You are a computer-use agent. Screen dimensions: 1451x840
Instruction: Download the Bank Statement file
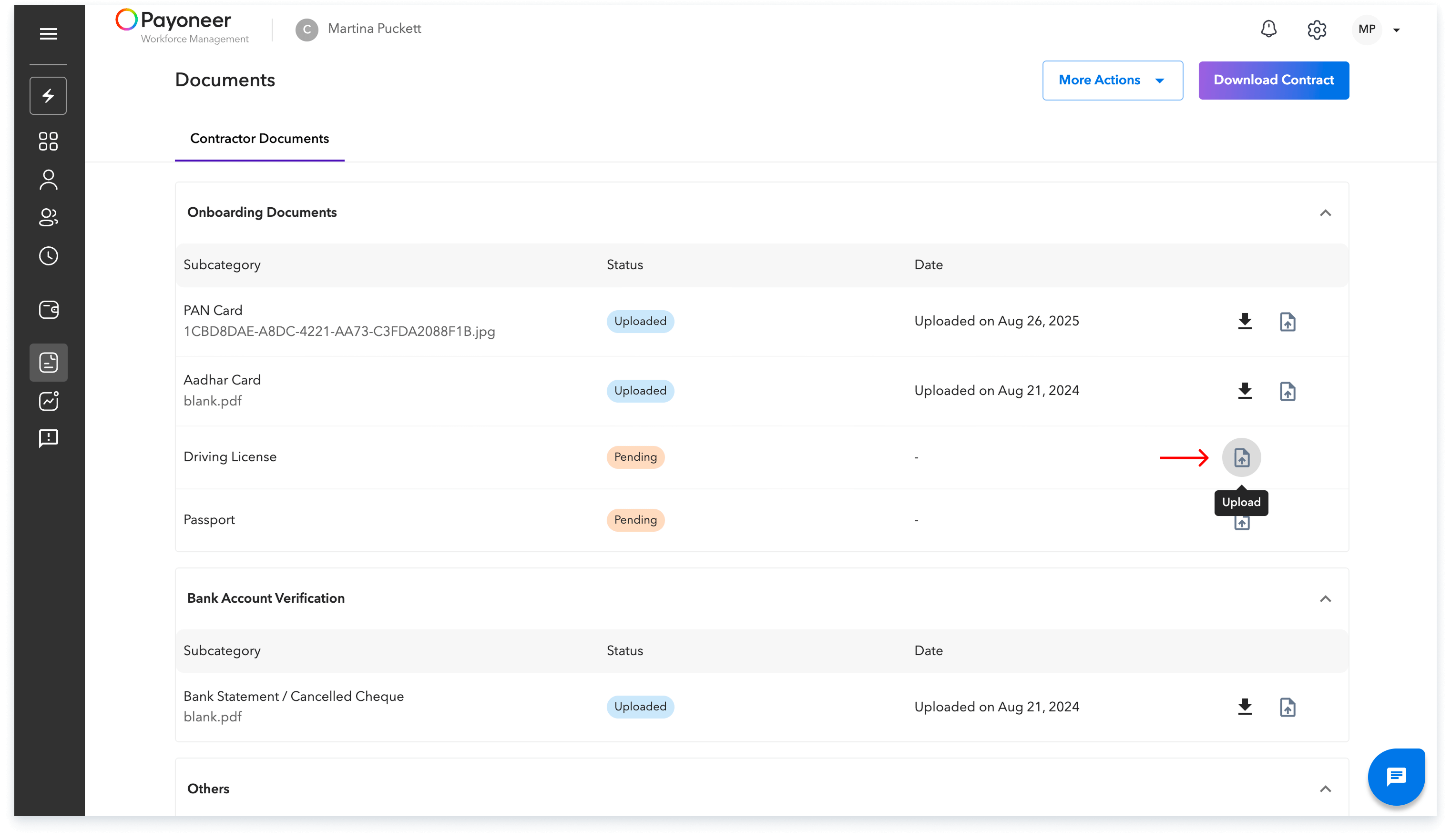(x=1244, y=707)
